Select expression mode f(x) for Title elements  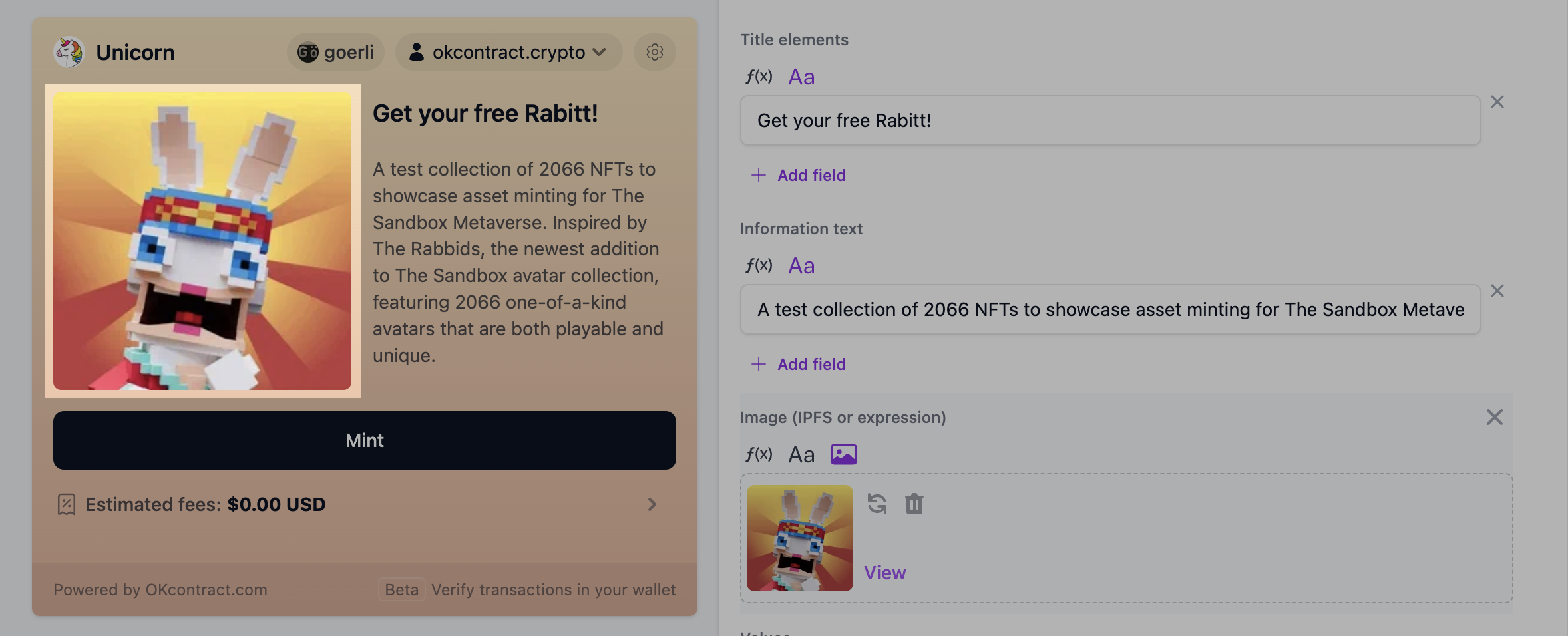click(x=759, y=77)
